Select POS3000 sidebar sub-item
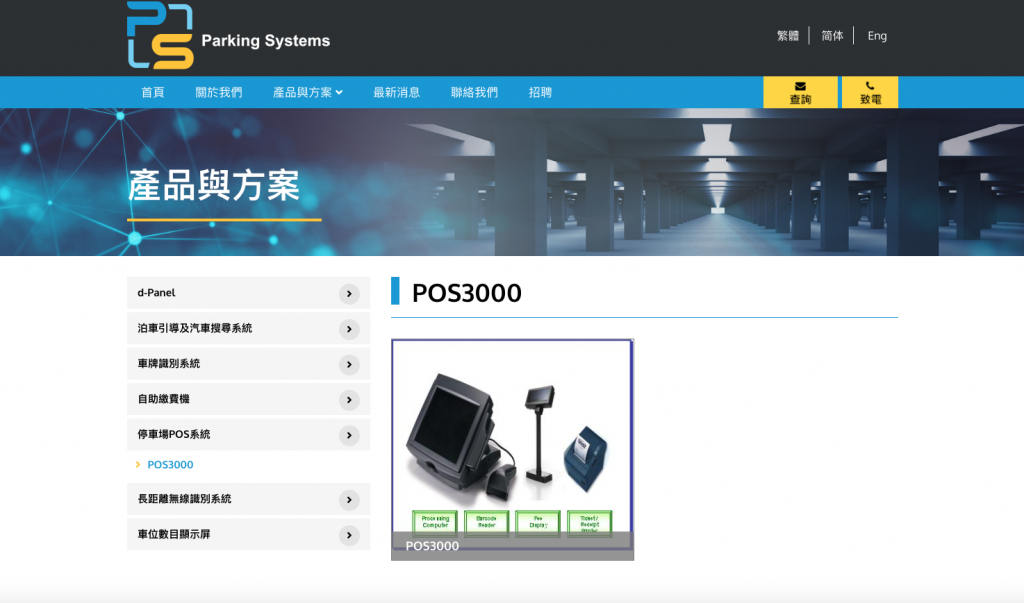This screenshot has height=603, width=1024. (x=170, y=465)
